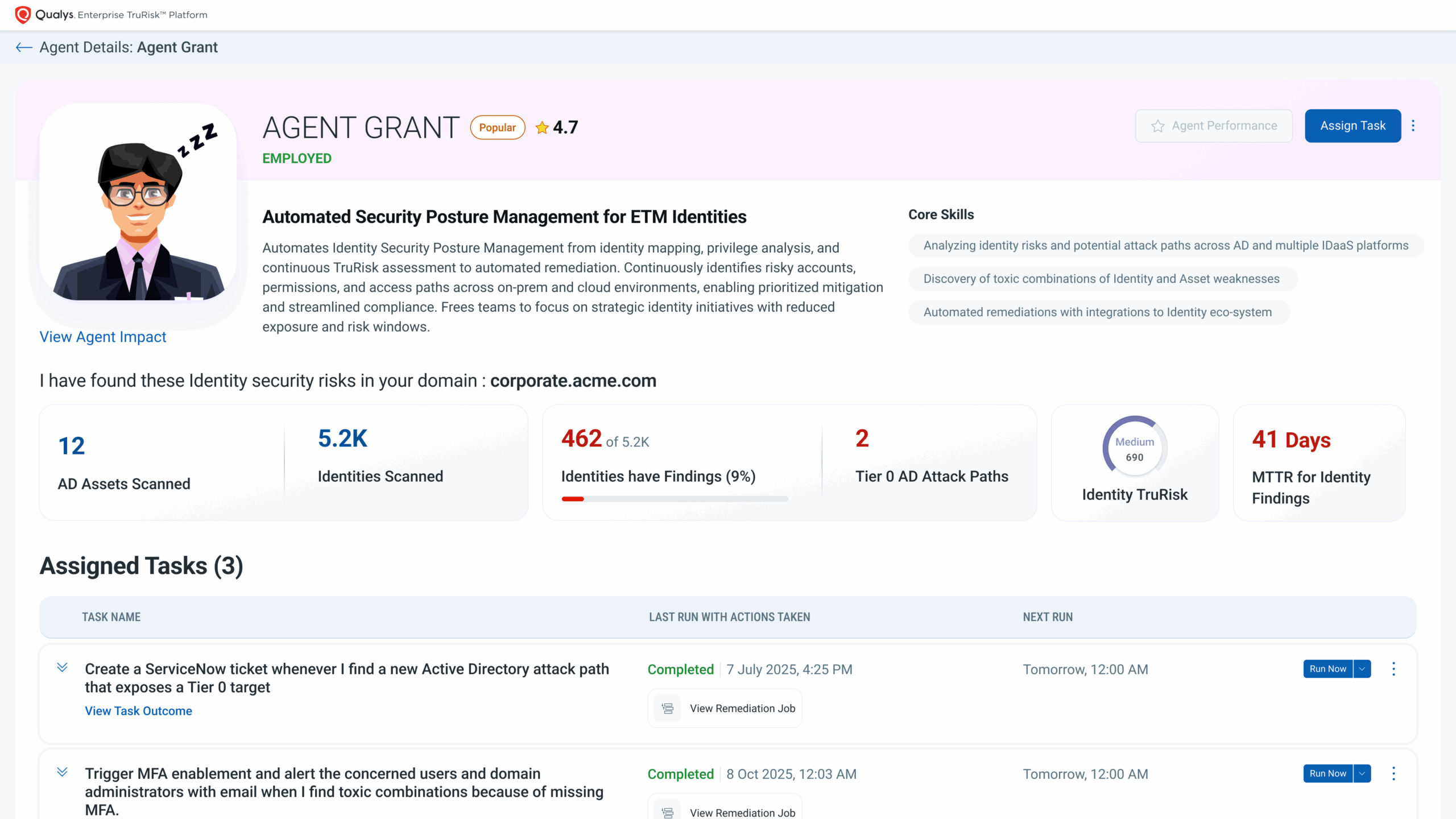Open Run Now dropdown arrow for ServiceNow task
The image size is (1456, 819).
[x=1362, y=669]
